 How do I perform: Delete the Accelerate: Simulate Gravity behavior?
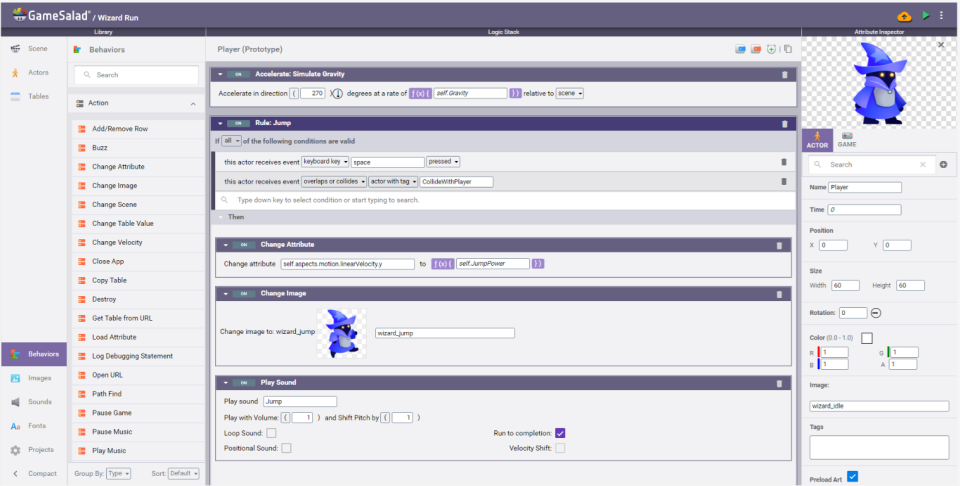tap(785, 75)
